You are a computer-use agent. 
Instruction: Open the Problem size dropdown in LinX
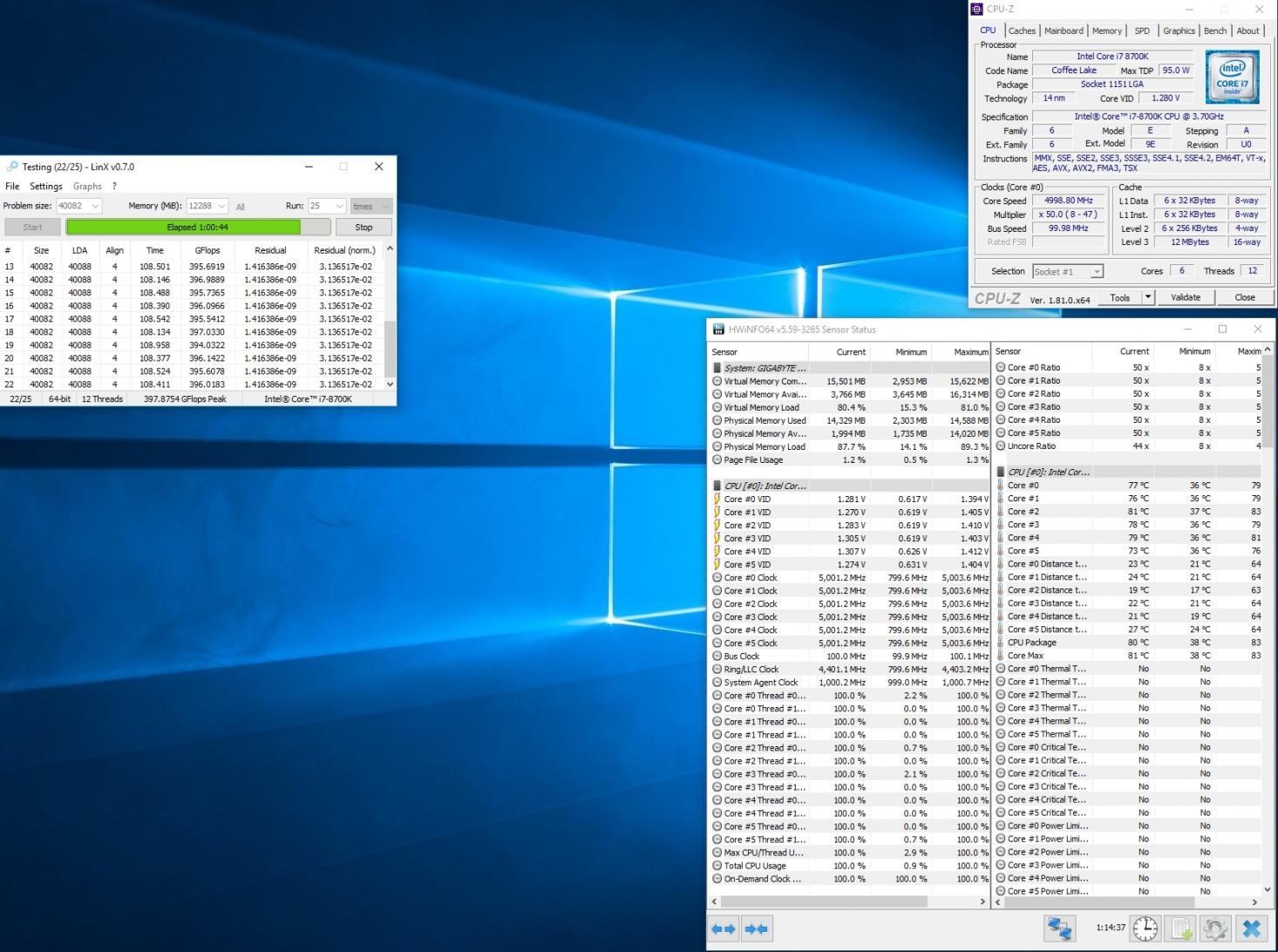point(95,207)
